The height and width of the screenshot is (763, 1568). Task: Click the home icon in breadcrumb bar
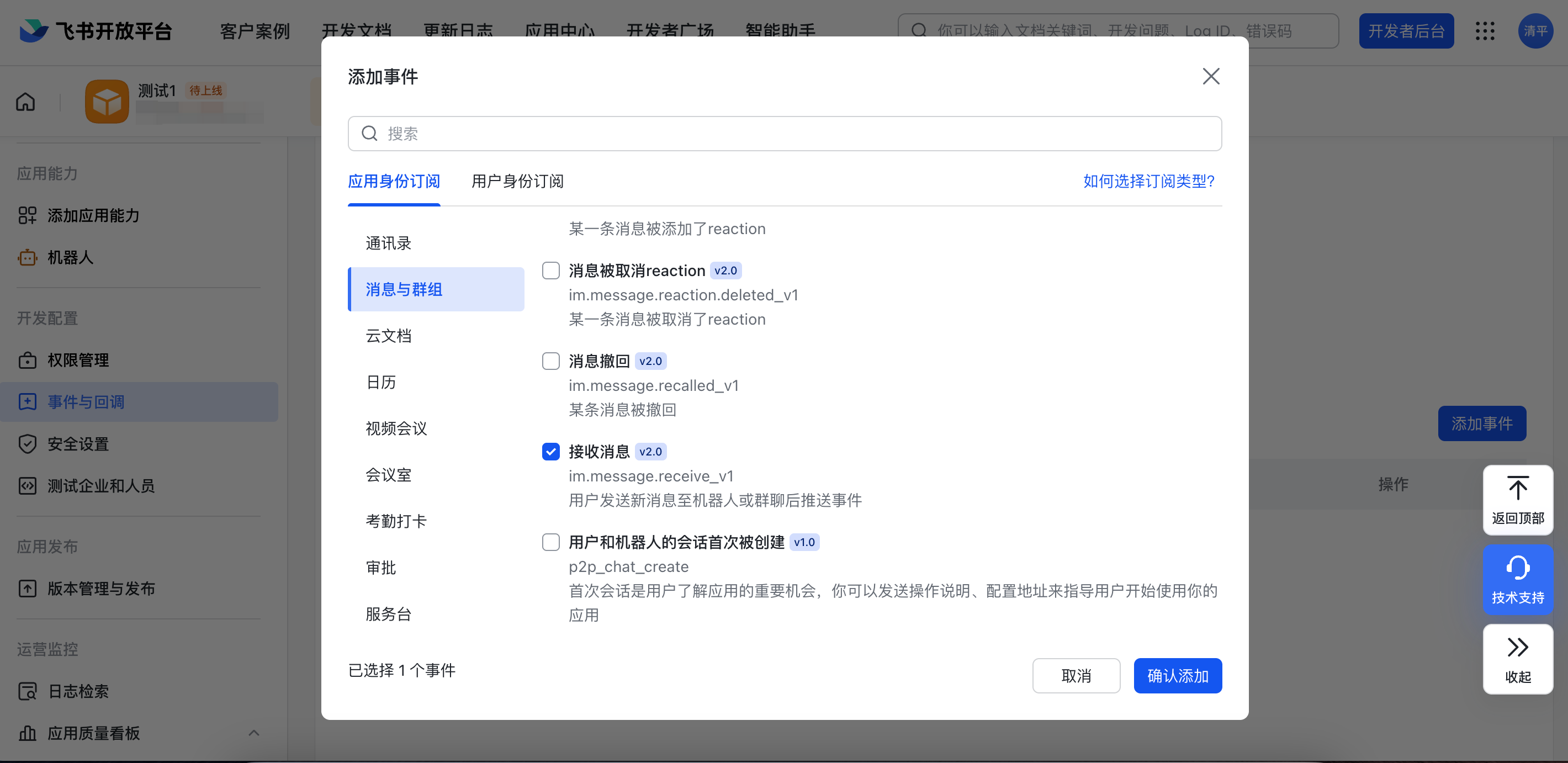(x=25, y=102)
